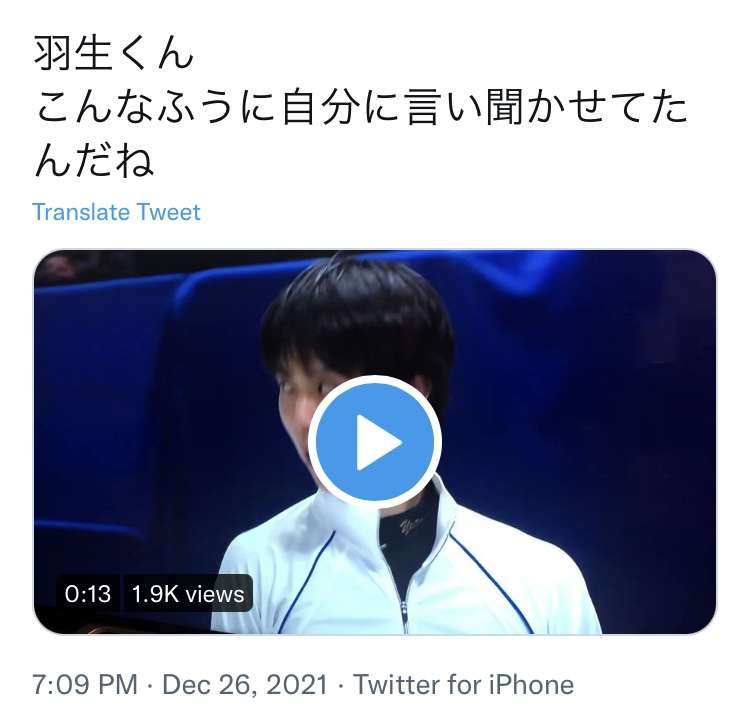750x718 pixels.
Task: Tap the tweet line starting with こんなふうに
Action: [x=361, y=108]
